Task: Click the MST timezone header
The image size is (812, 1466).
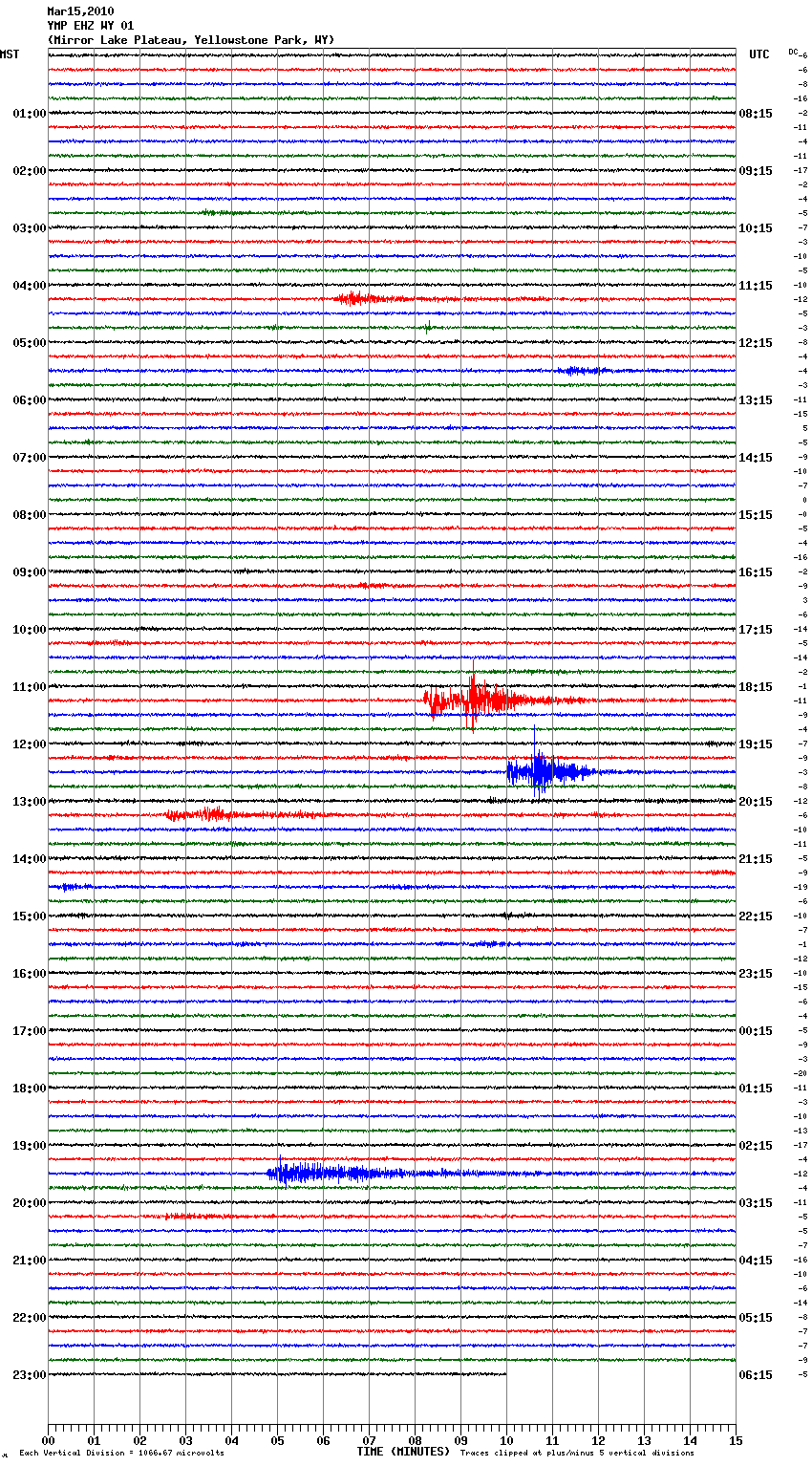Action: 10,54
